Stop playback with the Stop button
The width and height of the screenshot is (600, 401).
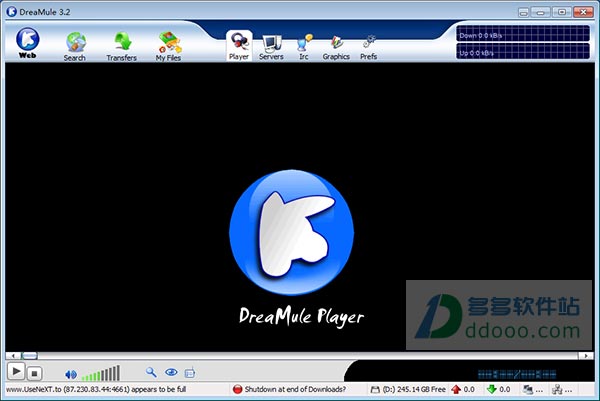click(x=34, y=373)
